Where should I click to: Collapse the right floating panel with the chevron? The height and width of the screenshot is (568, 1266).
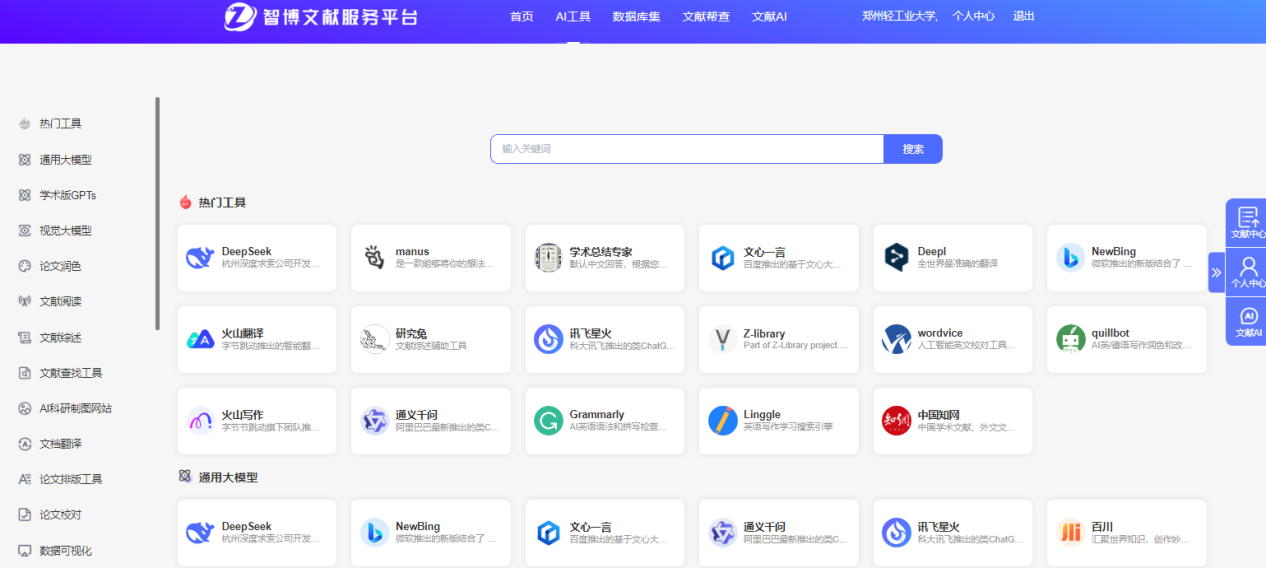coord(1216,272)
